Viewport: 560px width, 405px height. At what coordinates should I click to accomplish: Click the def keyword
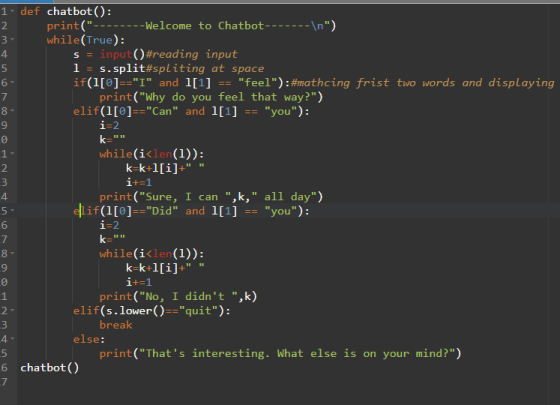click(x=30, y=11)
